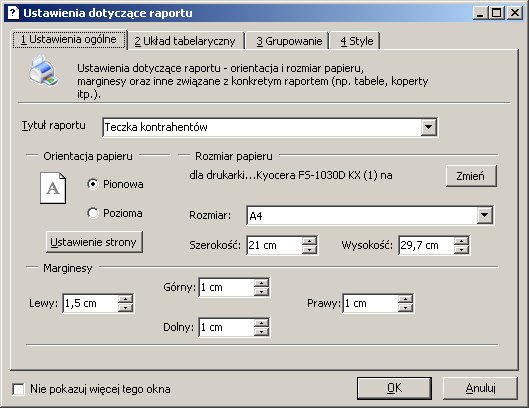Increase the Szerokość width value

coord(309,241)
